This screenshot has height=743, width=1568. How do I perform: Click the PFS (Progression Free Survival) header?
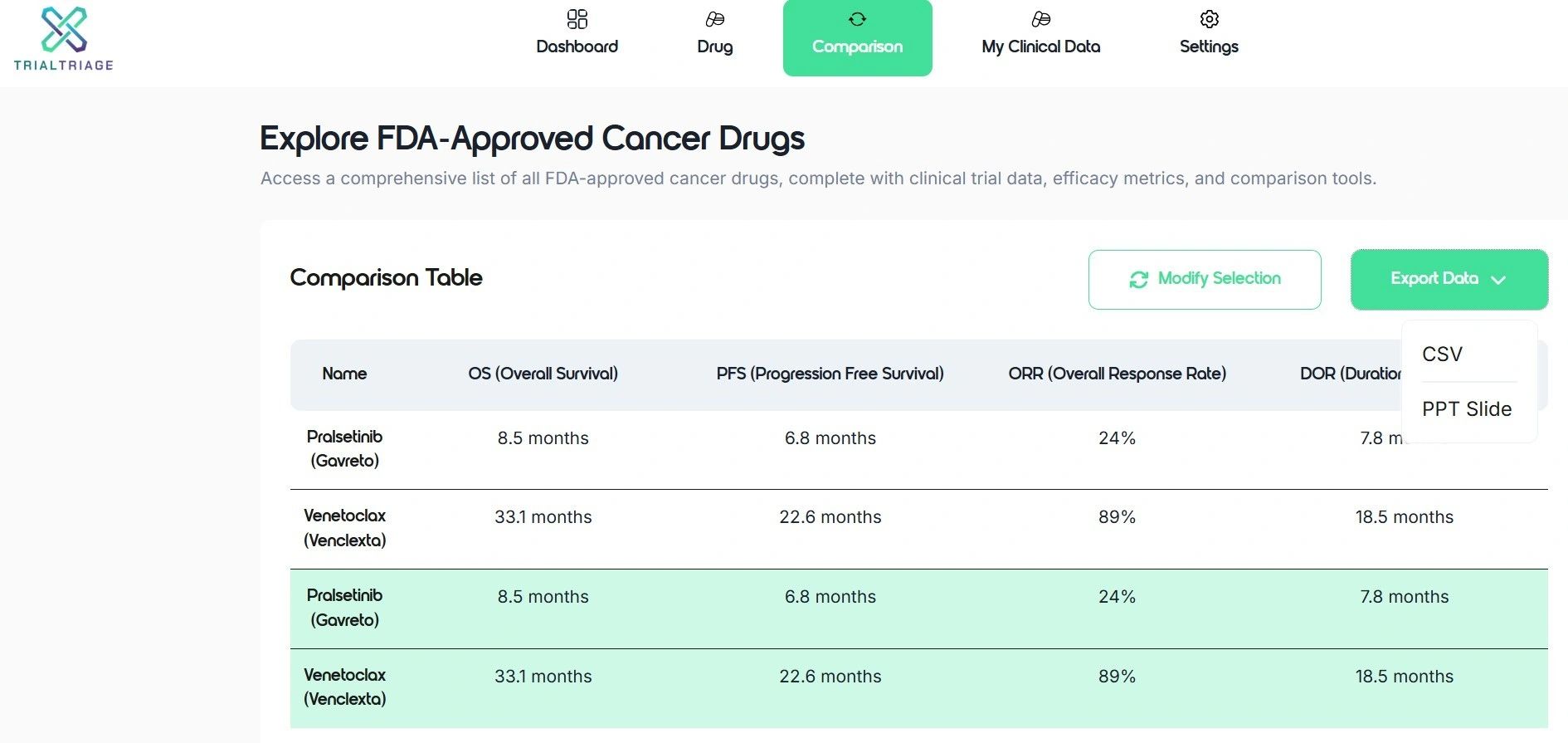pos(830,374)
